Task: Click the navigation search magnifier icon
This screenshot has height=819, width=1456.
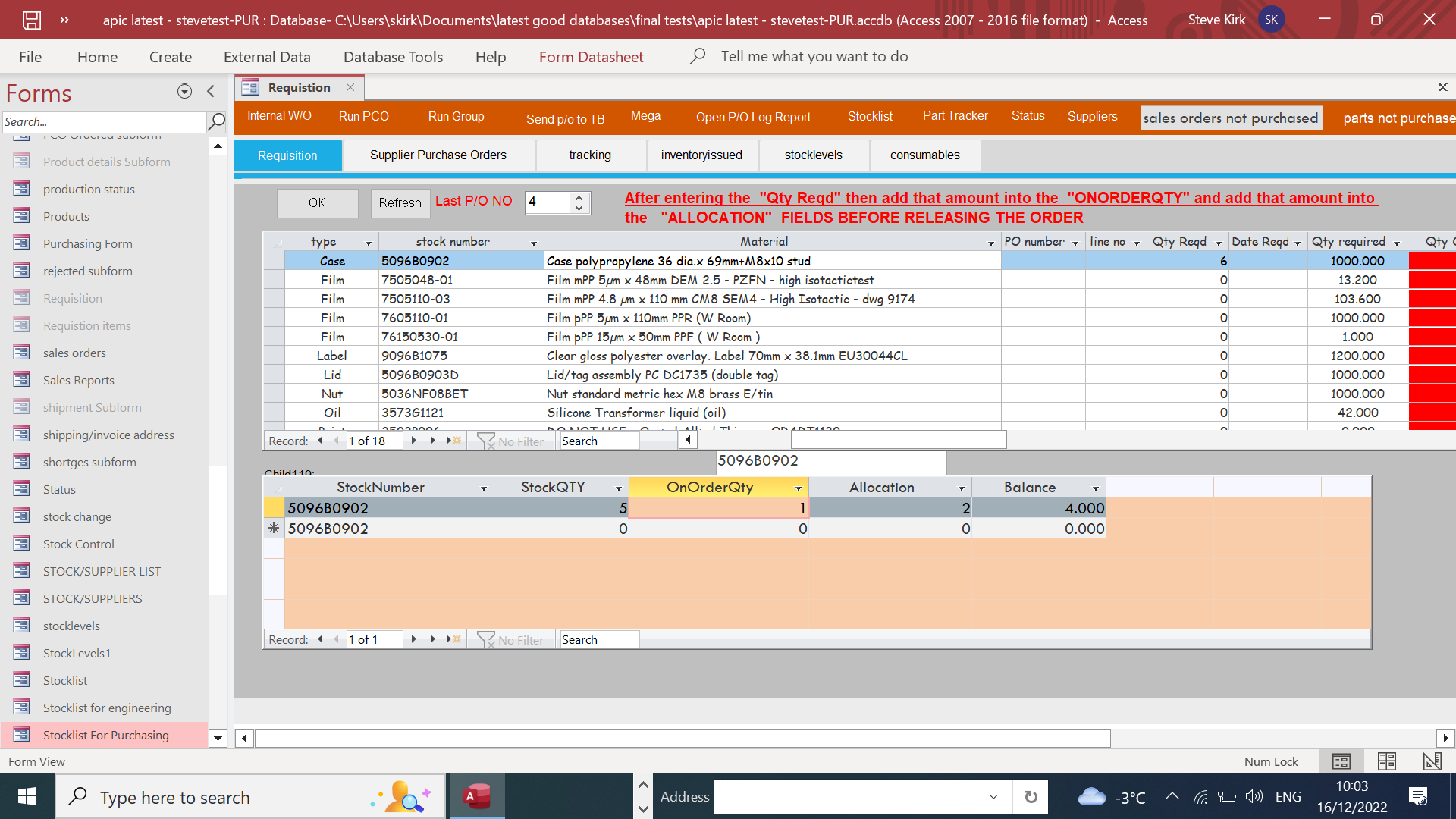Action: [217, 121]
